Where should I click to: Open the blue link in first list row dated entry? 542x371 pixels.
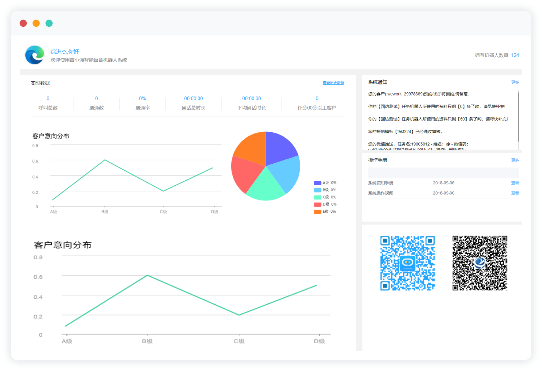(515, 183)
